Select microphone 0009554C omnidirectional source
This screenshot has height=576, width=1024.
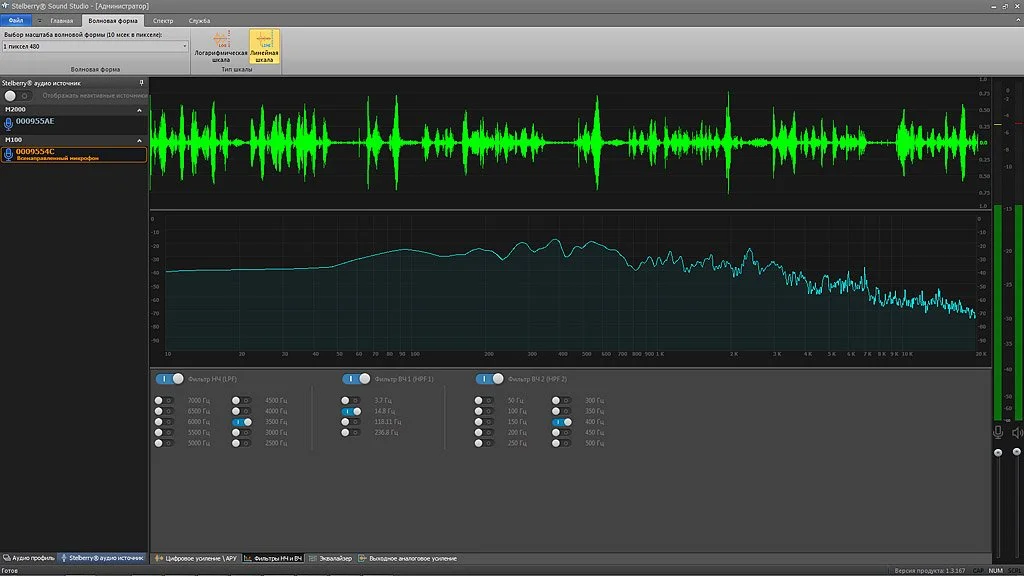coord(73,154)
